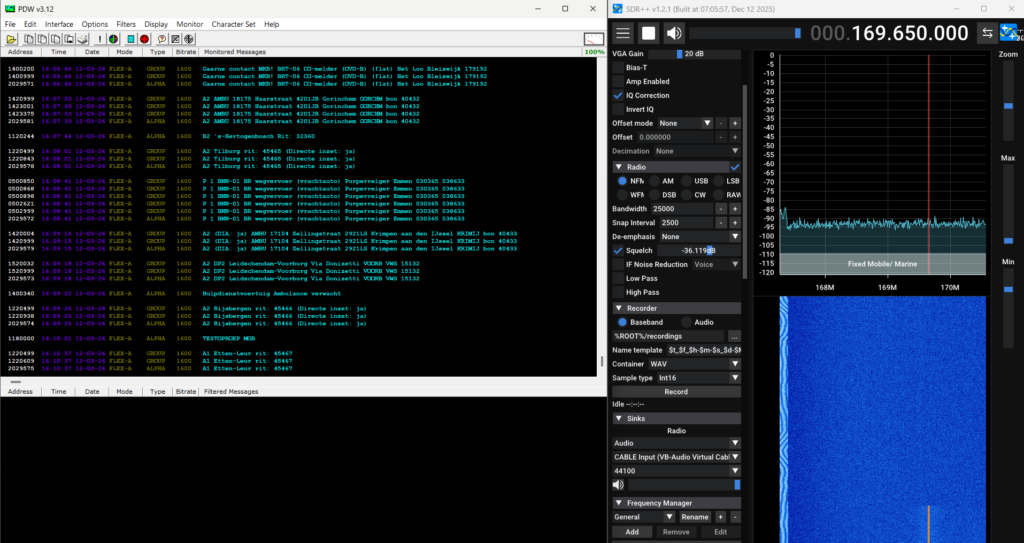Click the swap arrows tuning mode icon
The height and width of the screenshot is (543, 1024).
click(985, 33)
